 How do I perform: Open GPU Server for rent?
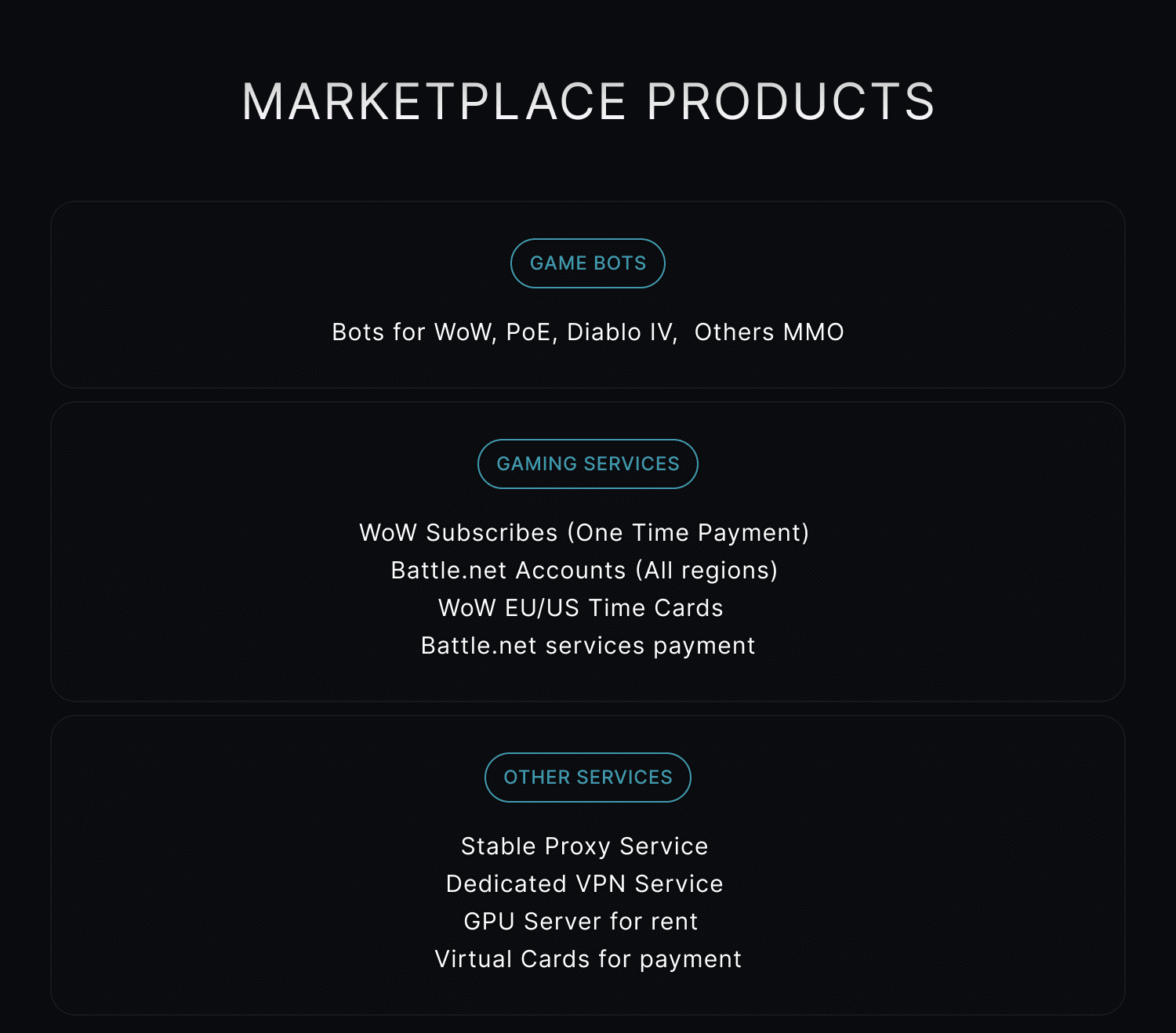pyautogui.click(x=581, y=922)
